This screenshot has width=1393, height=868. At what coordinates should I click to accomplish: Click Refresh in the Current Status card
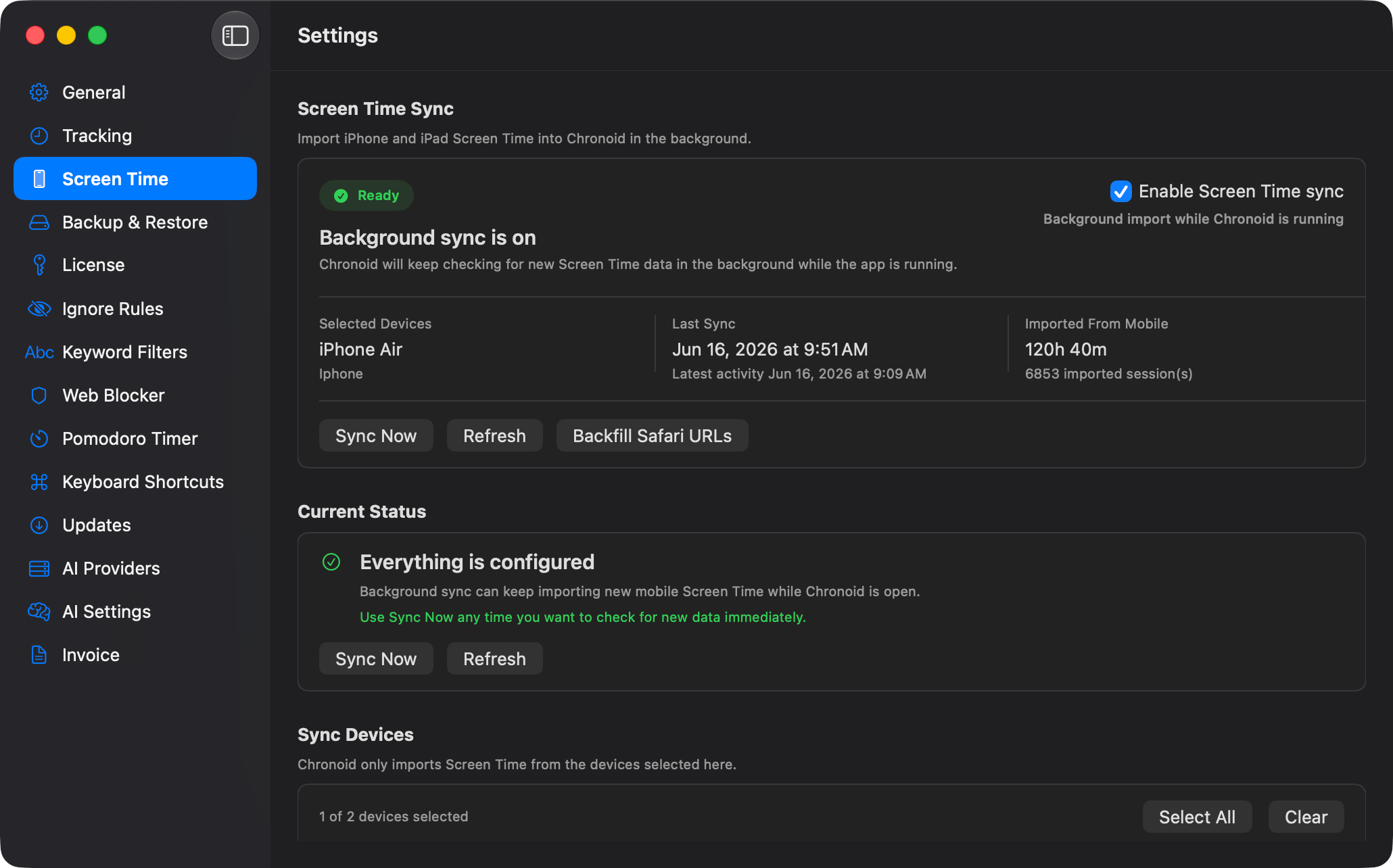click(x=494, y=658)
